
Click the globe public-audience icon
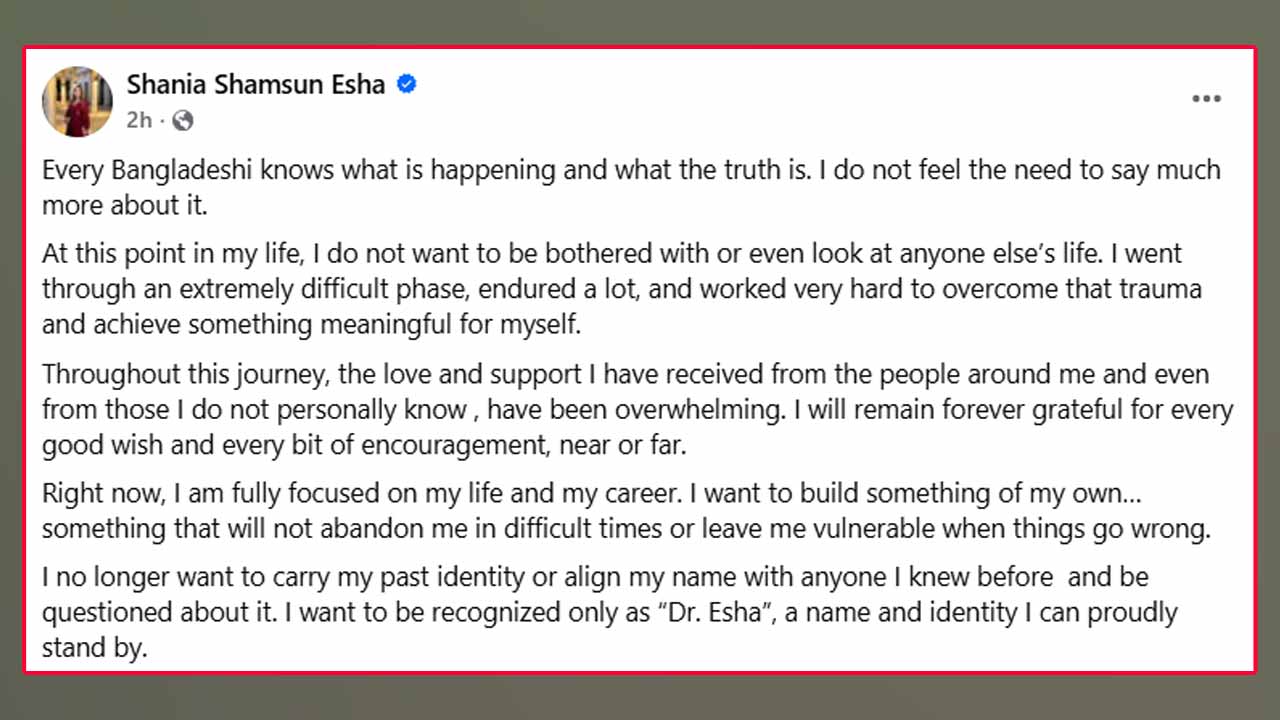pyautogui.click(x=183, y=121)
